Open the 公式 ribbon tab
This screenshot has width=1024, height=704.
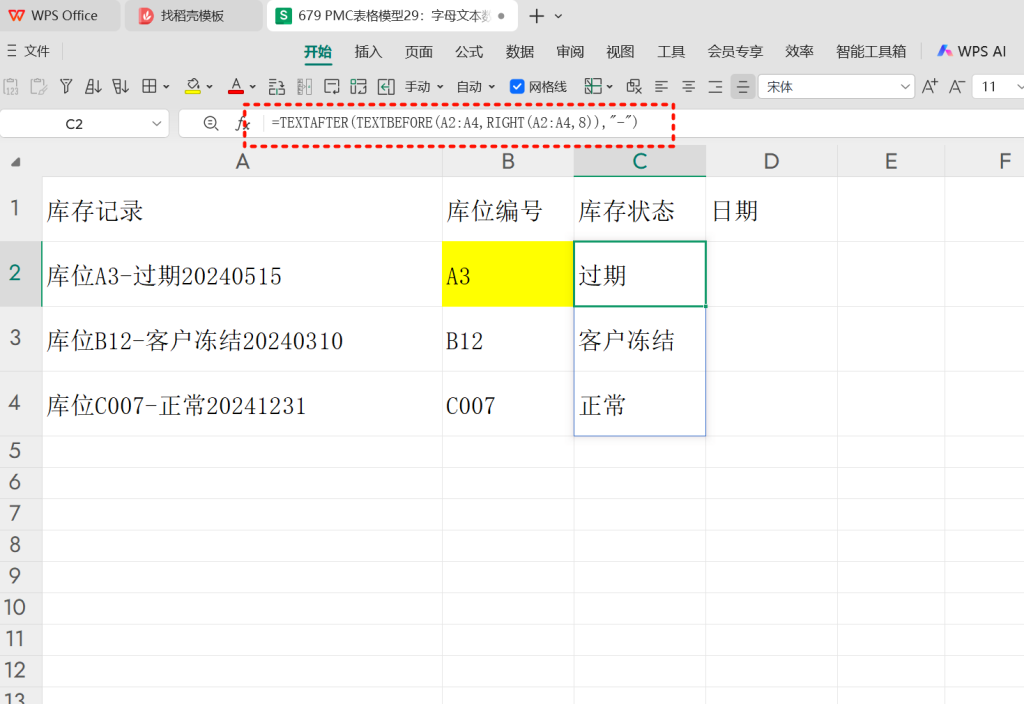click(469, 52)
